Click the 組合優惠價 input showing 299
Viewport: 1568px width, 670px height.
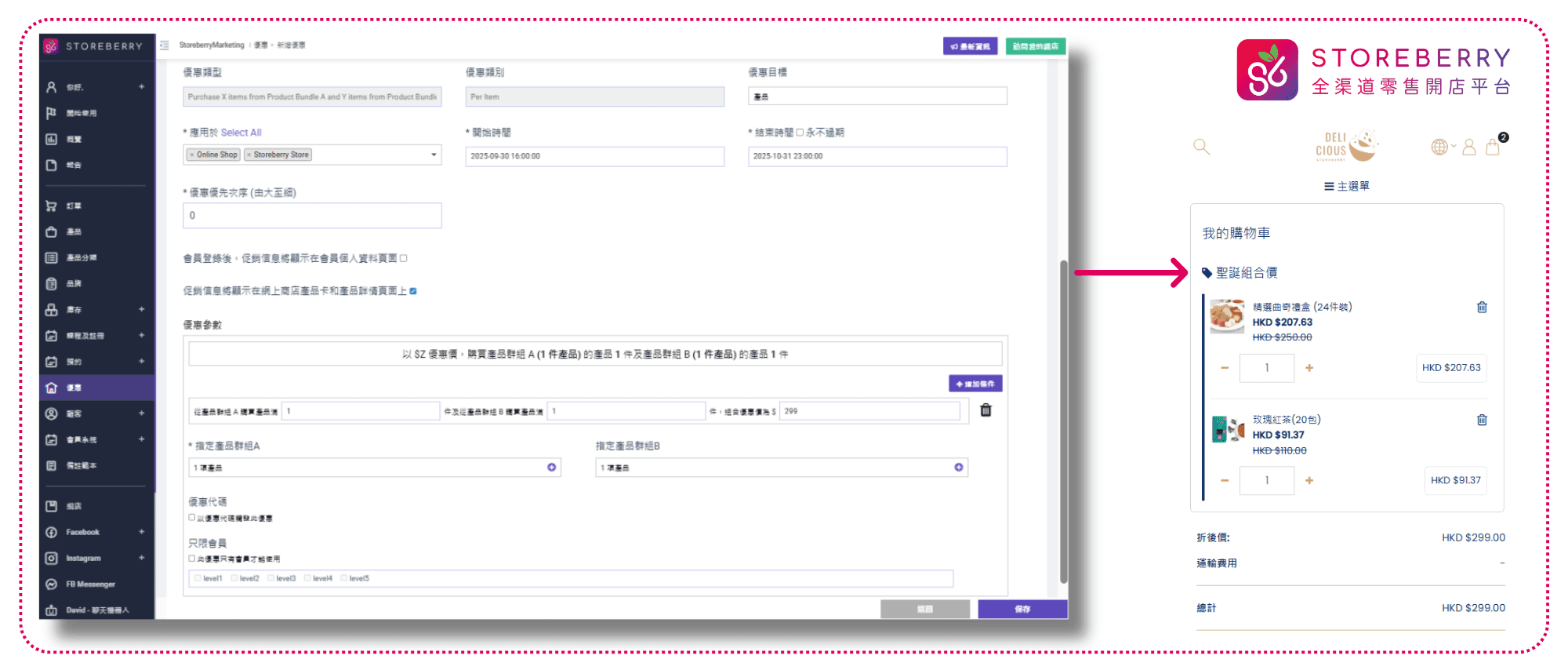tap(869, 411)
